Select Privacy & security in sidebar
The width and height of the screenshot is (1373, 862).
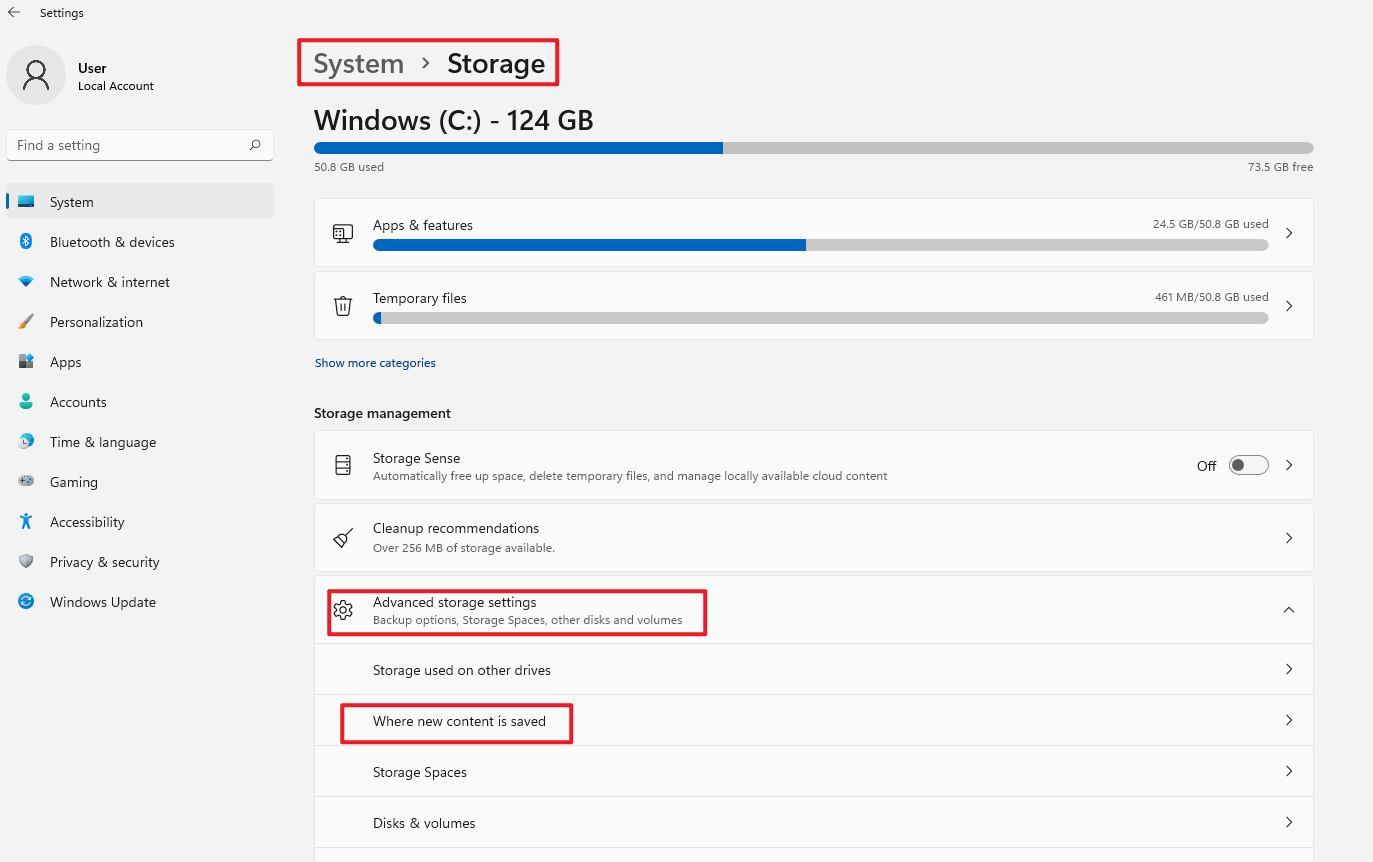pyautogui.click(x=140, y=562)
